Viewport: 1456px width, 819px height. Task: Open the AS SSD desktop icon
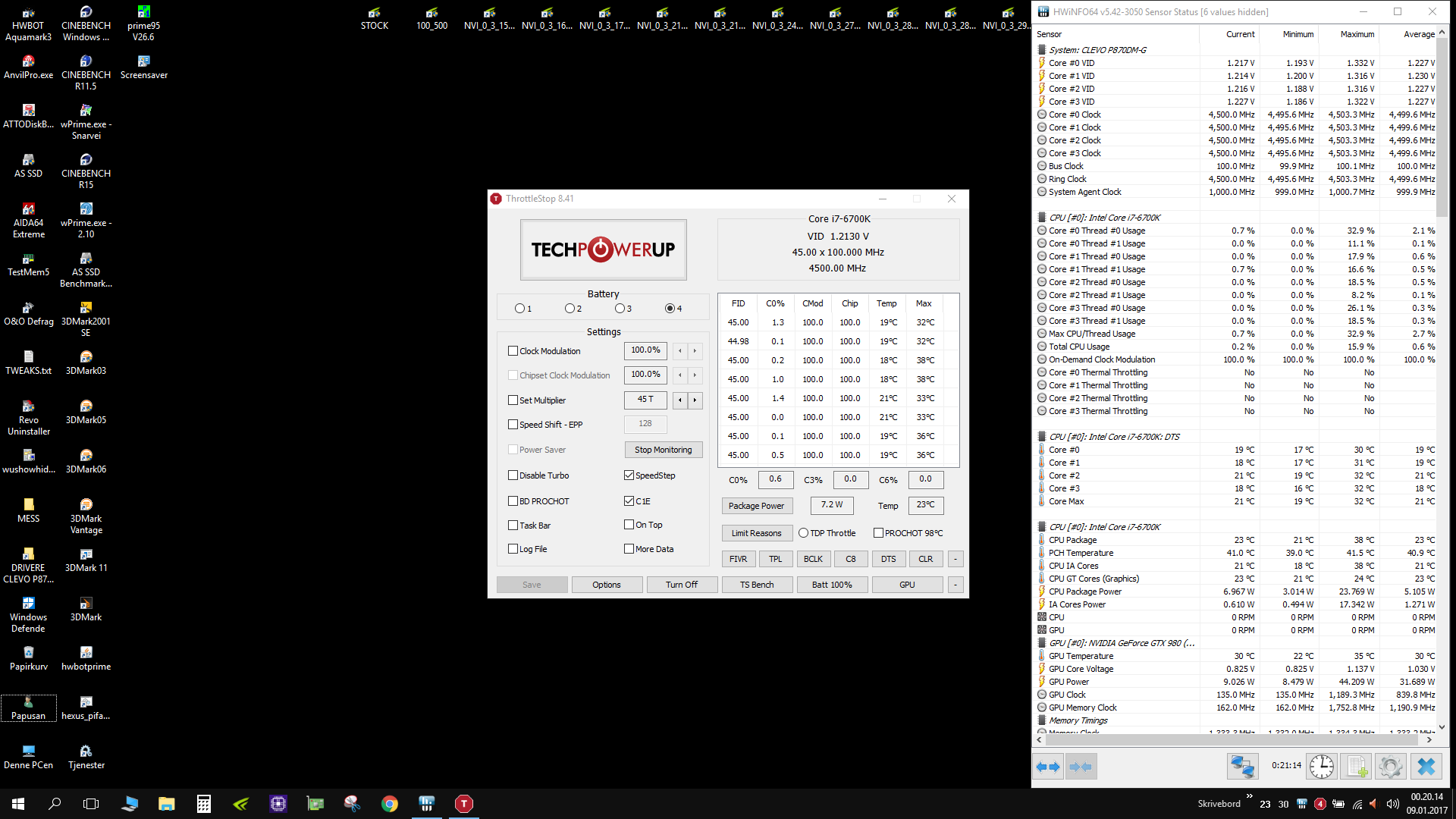point(28,165)
